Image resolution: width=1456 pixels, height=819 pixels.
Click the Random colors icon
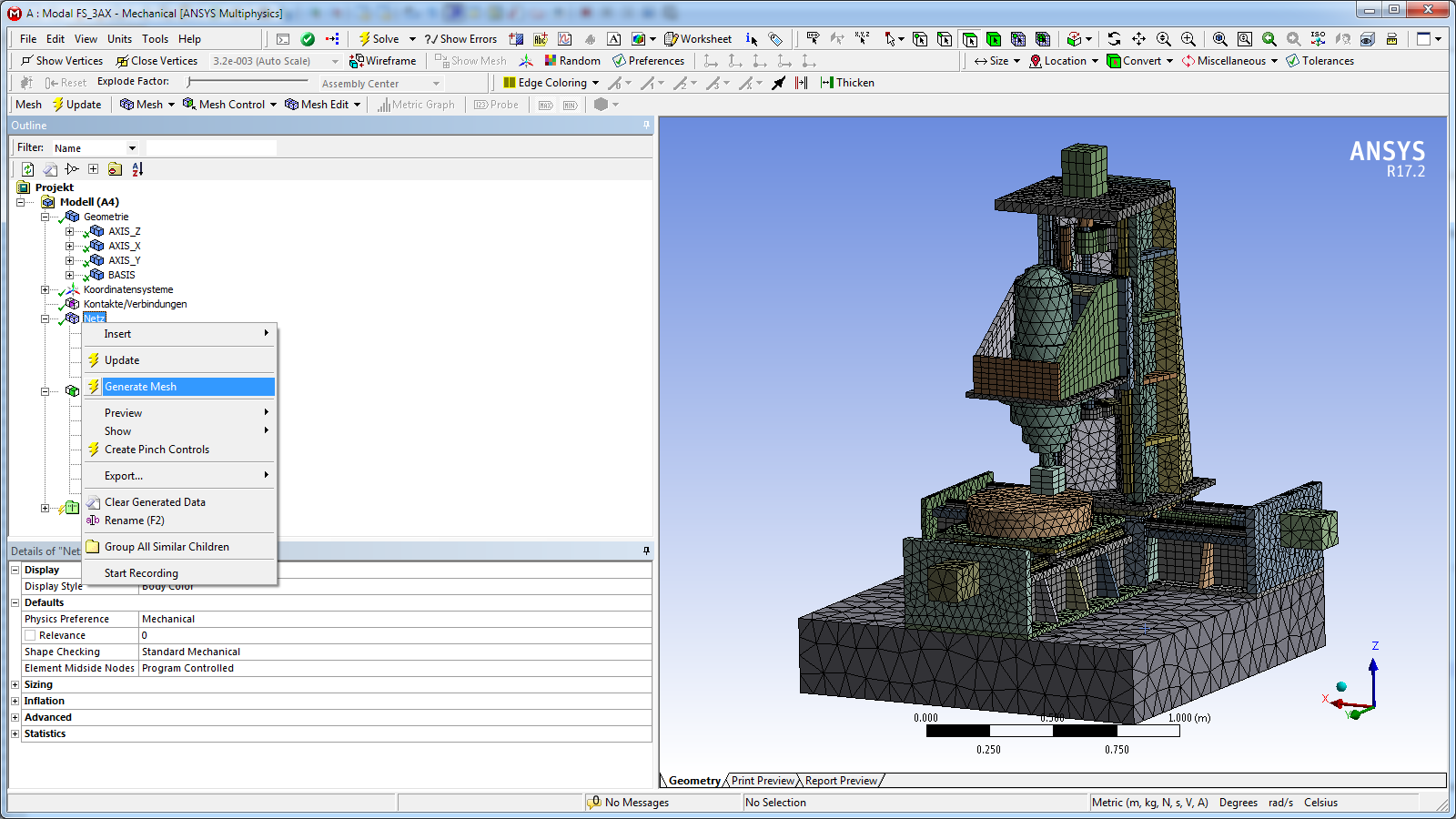572,61
